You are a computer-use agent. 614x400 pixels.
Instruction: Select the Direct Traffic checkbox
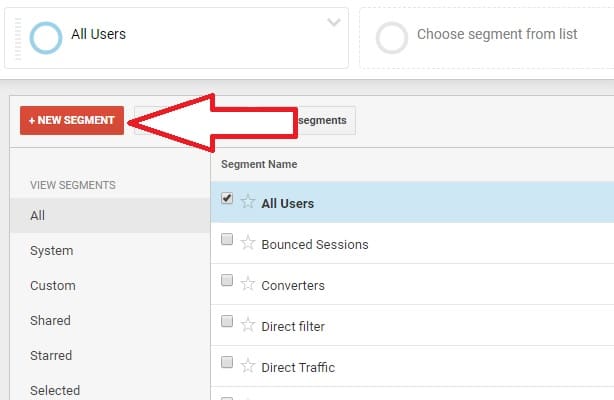tap(227, 362)
